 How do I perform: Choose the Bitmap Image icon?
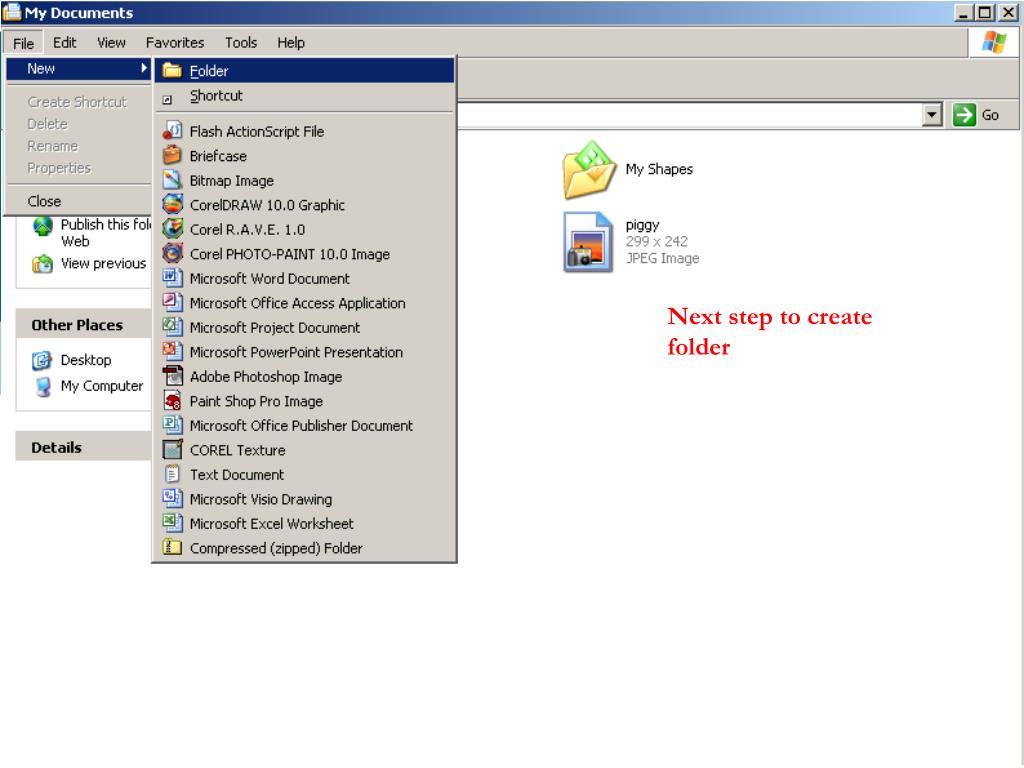coord(172,180)
